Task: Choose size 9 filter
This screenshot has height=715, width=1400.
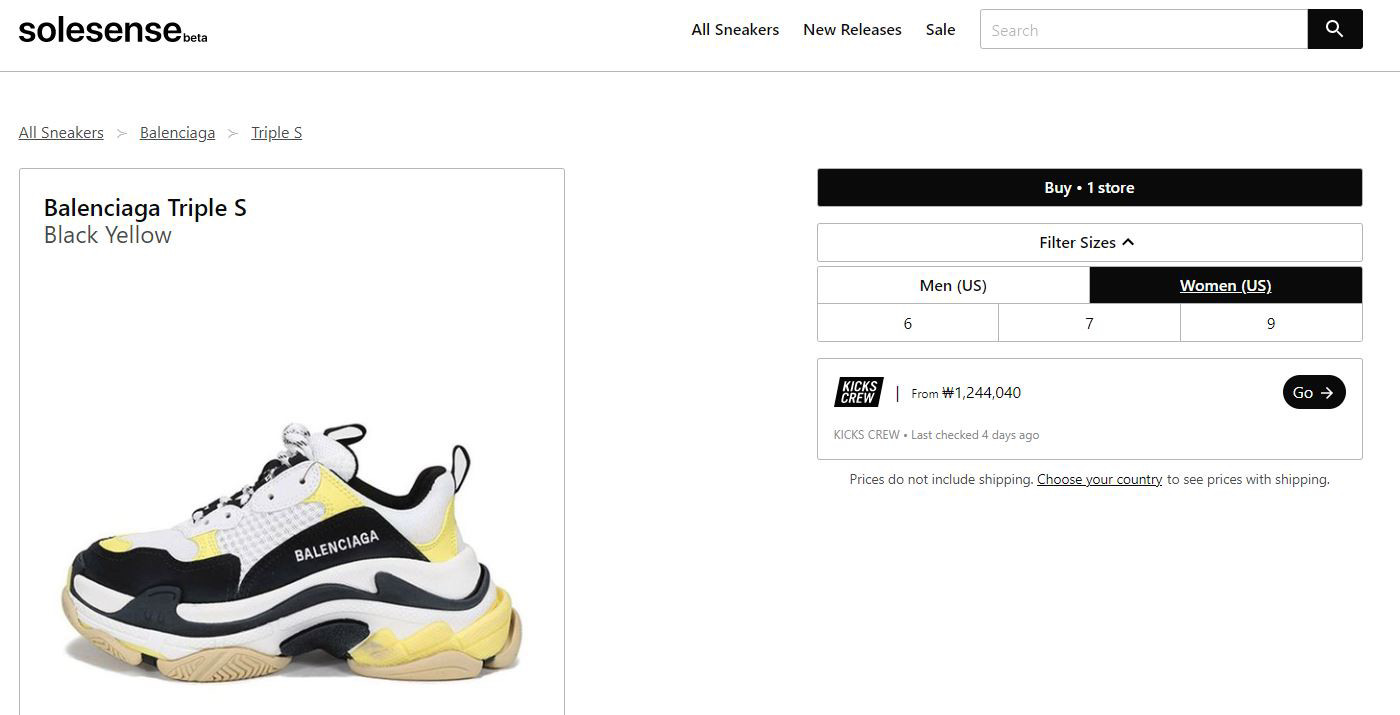Action: [x=1271, y=323]
